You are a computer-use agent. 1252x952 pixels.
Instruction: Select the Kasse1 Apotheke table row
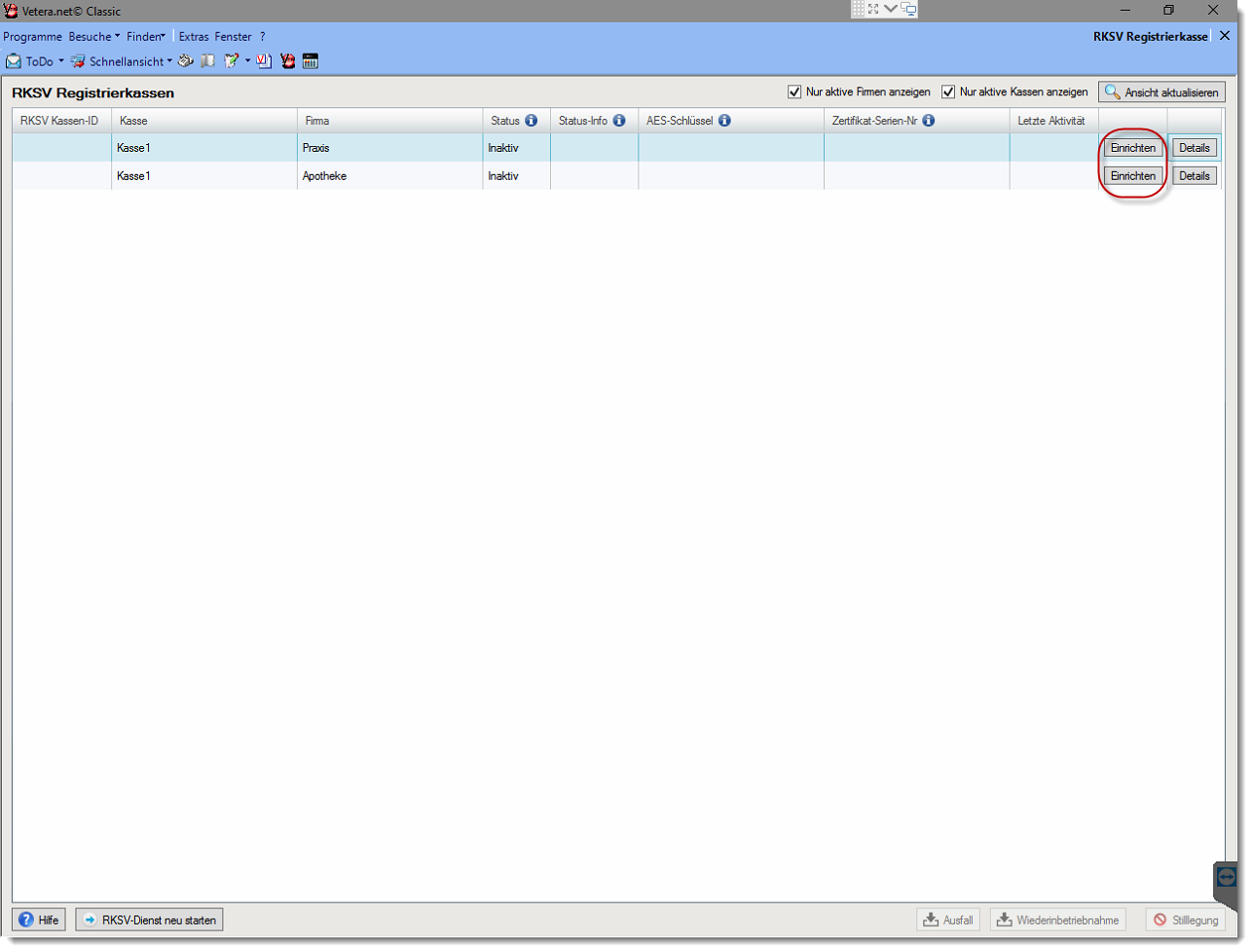[x=389, y=176]
